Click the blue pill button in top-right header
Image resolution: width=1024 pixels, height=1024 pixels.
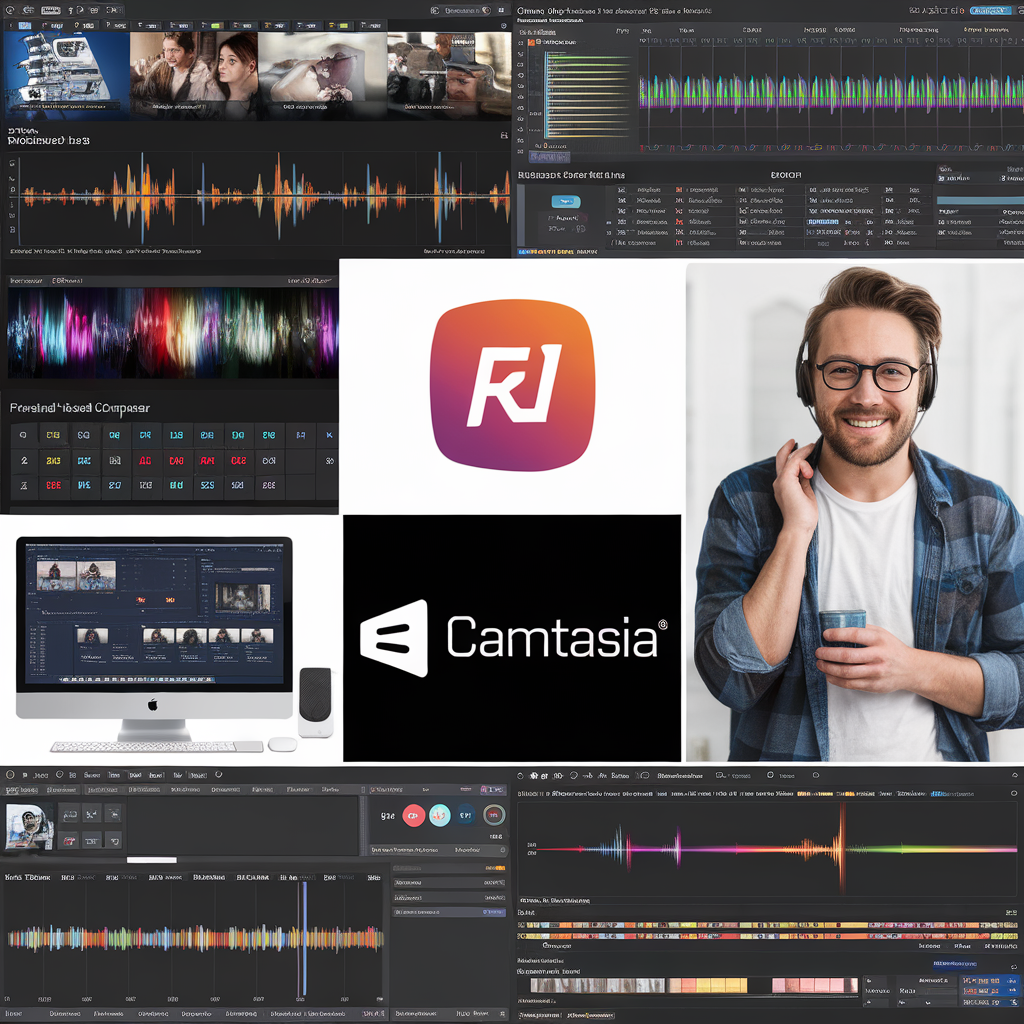coord(991,10)
